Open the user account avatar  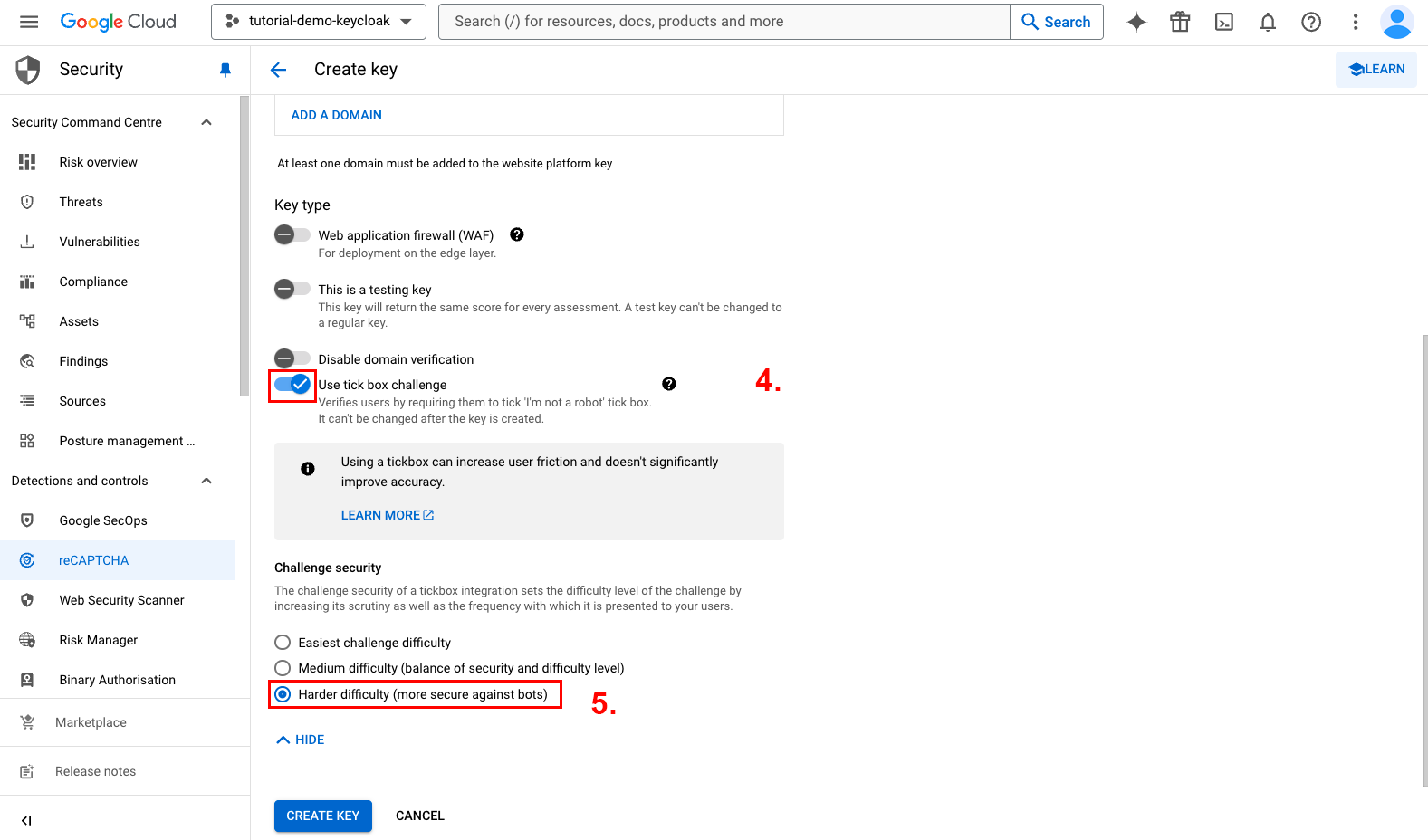tap(1397, 23)
